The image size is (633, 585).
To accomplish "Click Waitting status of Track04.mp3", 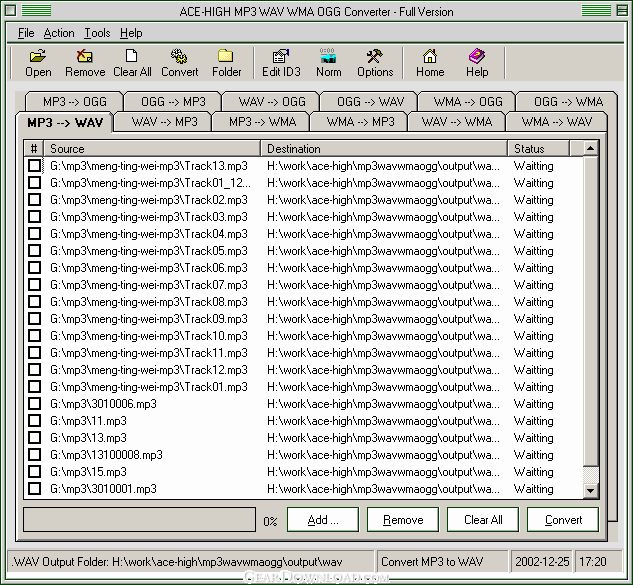I will tap(533, 234).
